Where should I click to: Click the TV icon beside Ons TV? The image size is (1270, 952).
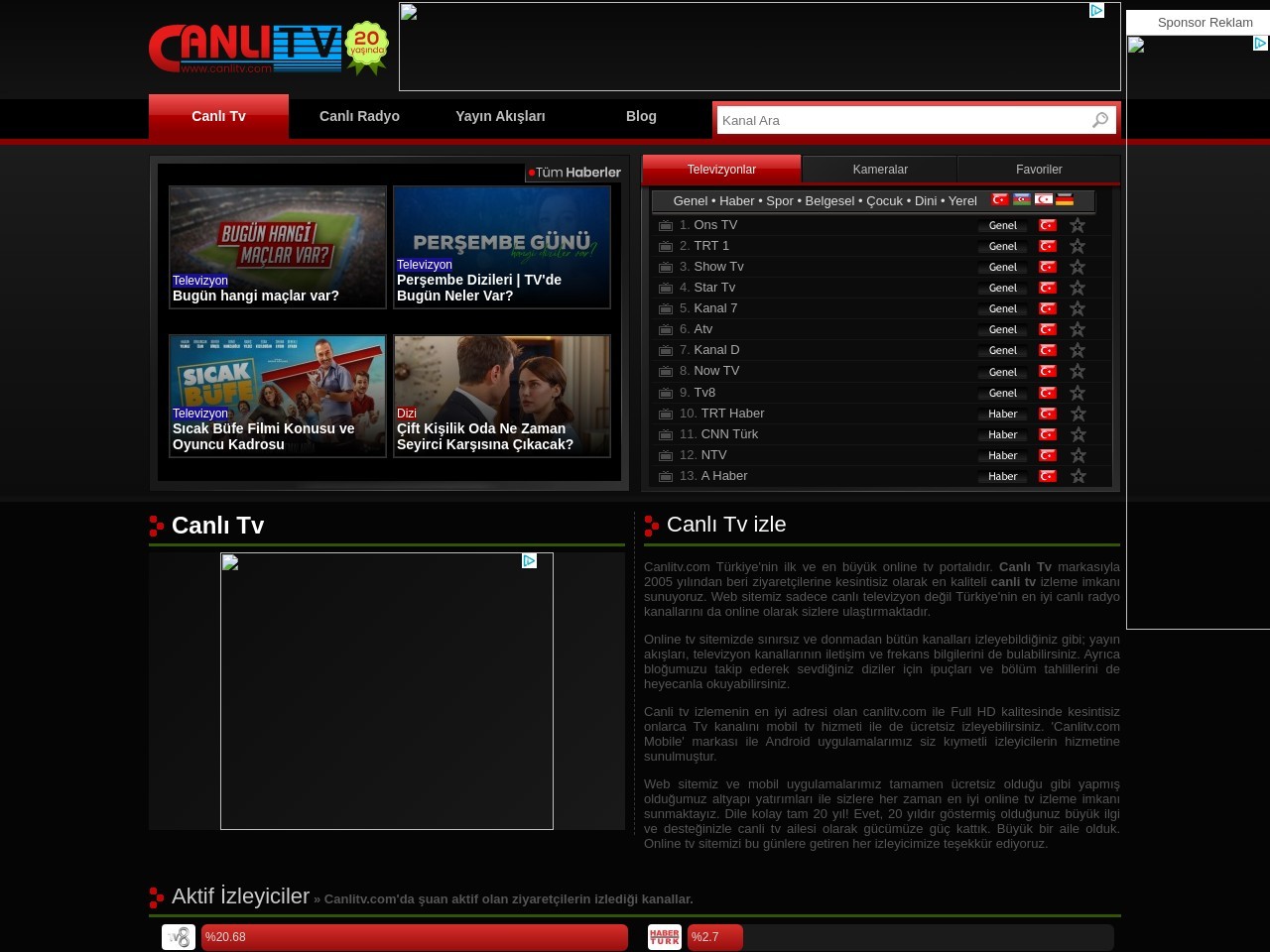pos(666,226)
